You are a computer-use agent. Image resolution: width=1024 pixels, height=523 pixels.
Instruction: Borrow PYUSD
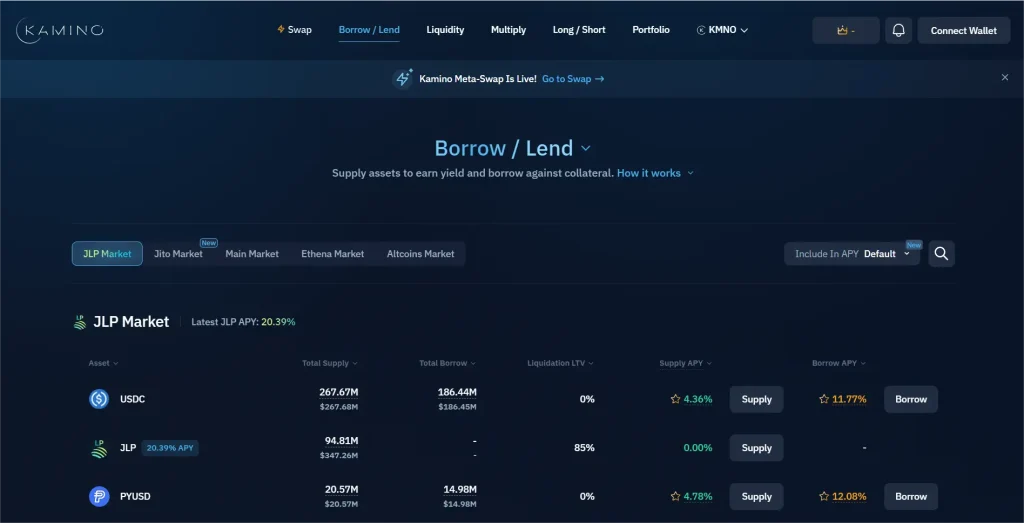pyautogui.click(x=911, y=496)
